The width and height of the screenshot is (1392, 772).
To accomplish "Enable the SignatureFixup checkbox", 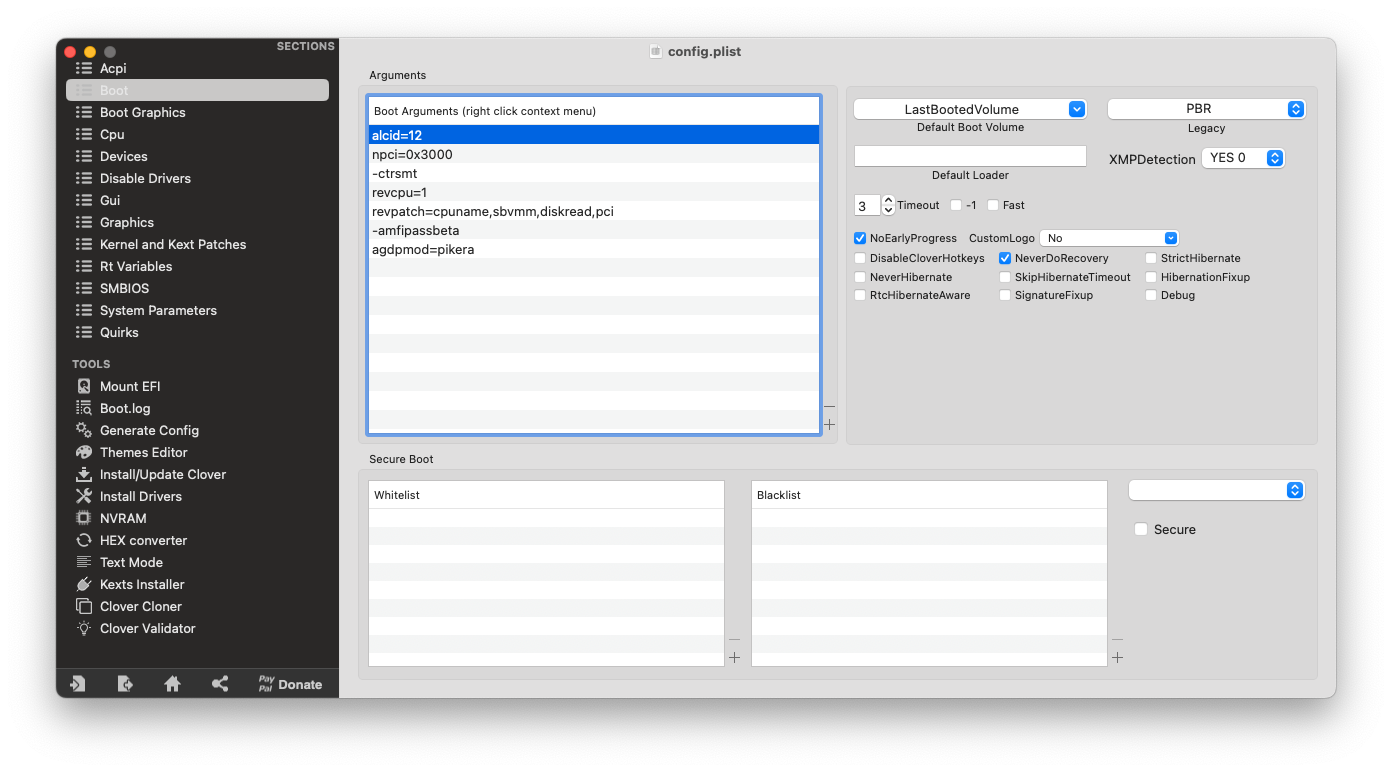I will tap(1005, 295).
